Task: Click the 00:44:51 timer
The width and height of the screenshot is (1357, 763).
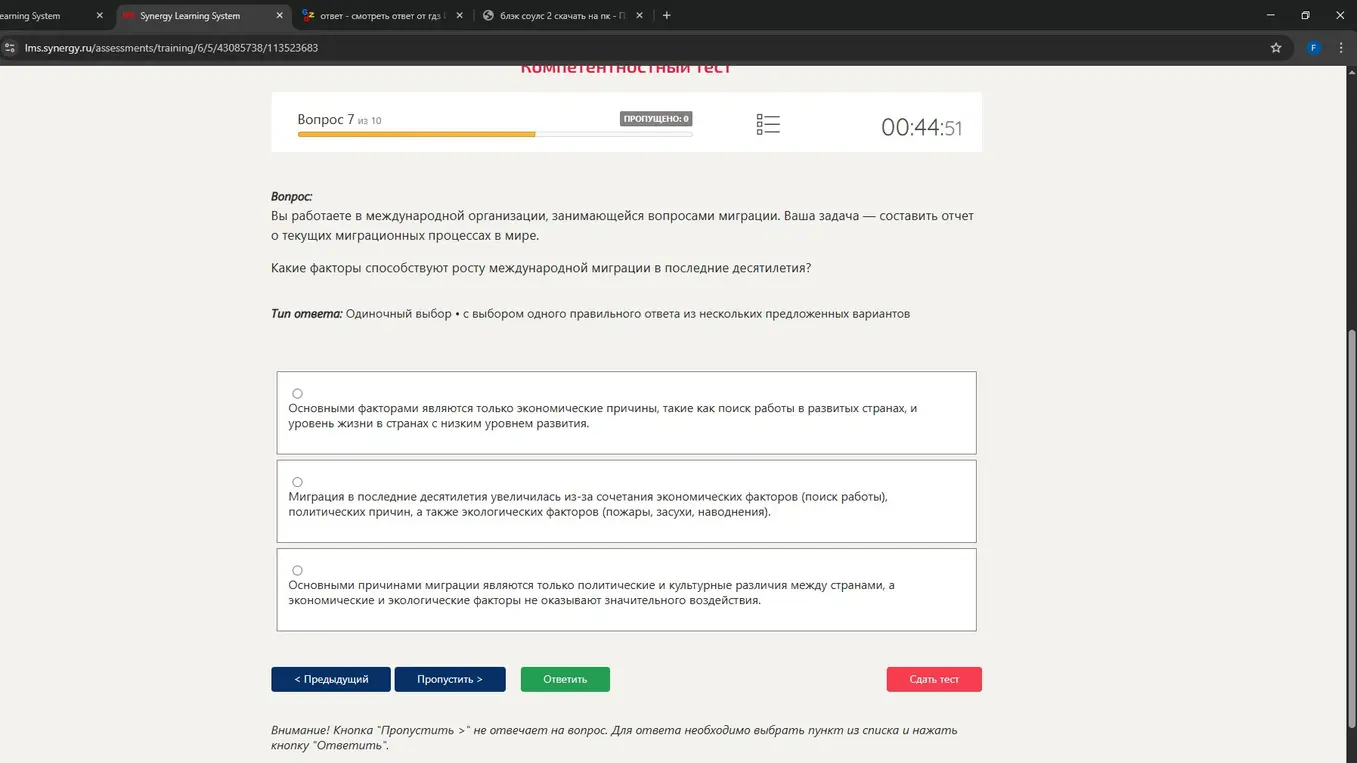Action: [921, 127]
